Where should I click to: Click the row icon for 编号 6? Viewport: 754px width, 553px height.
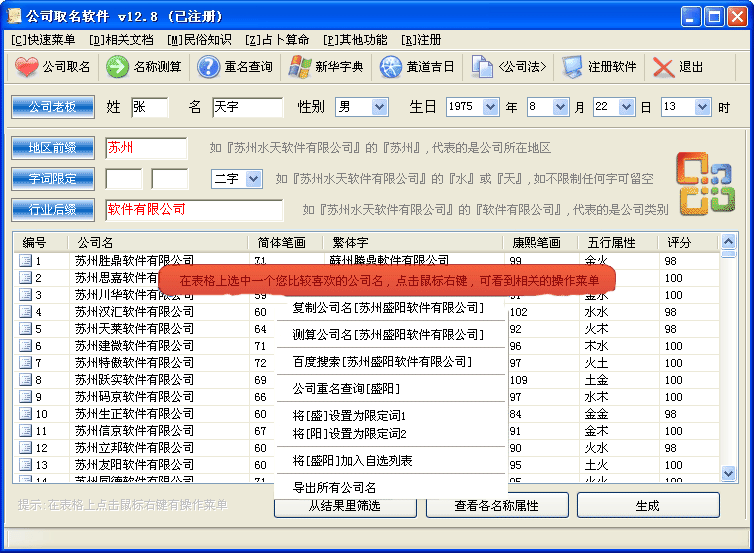point(25,346)
